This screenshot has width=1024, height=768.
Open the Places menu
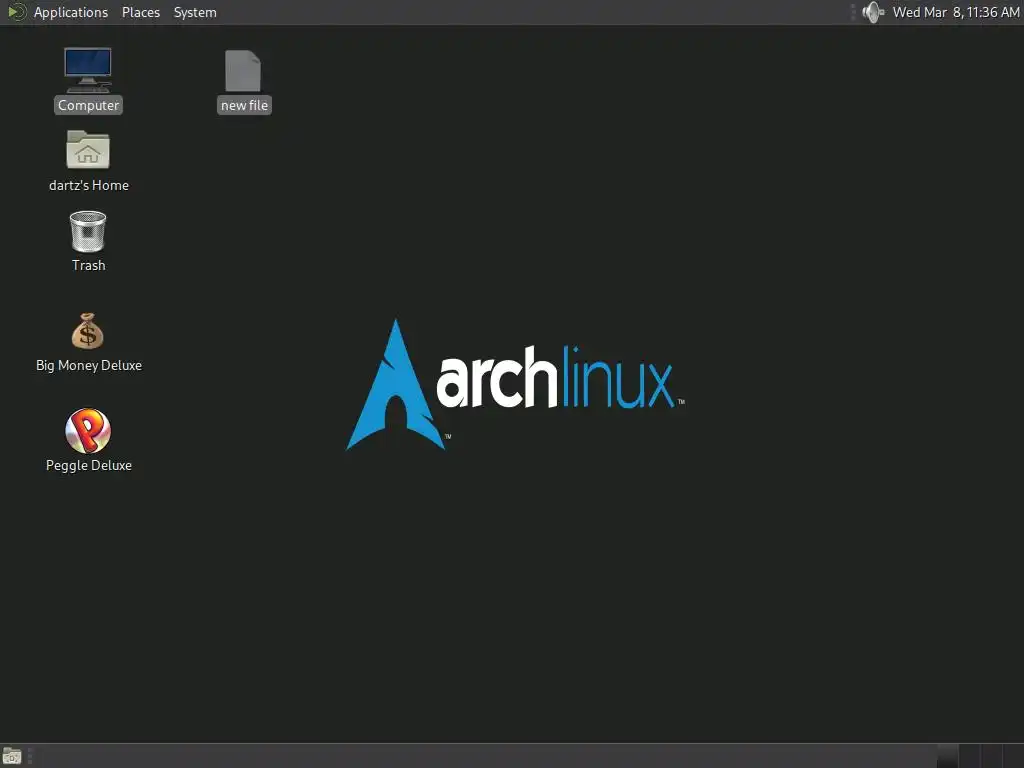tap(141, 12)
